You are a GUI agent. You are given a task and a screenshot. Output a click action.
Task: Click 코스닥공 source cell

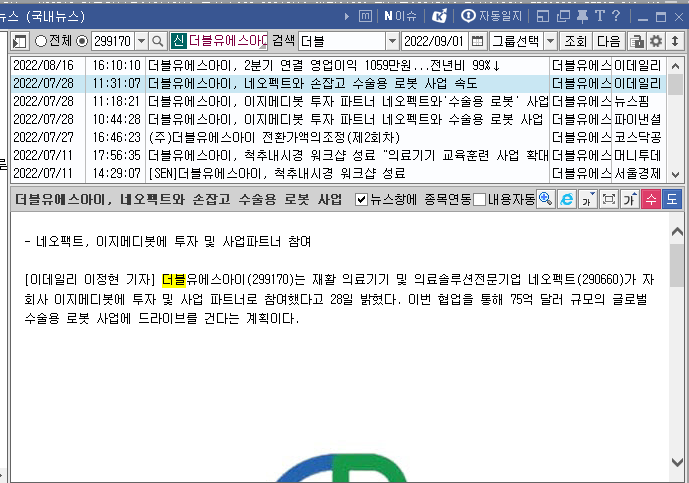click(x=638, y=138)
